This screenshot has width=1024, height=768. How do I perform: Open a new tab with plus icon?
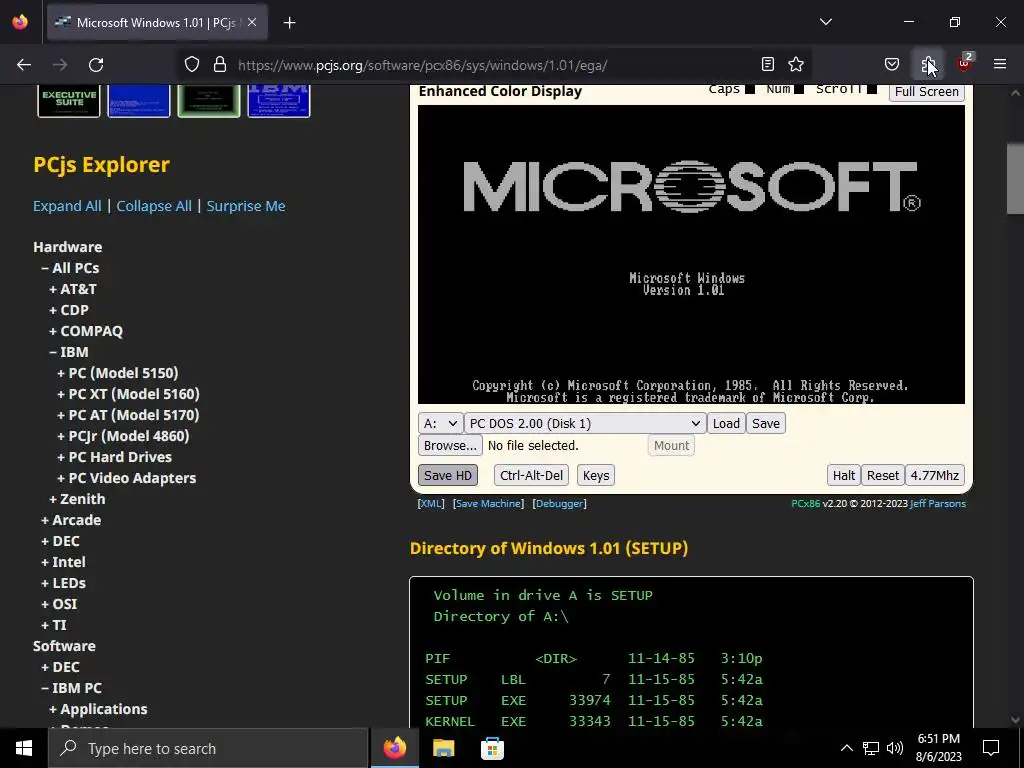(x=290, y=23)
